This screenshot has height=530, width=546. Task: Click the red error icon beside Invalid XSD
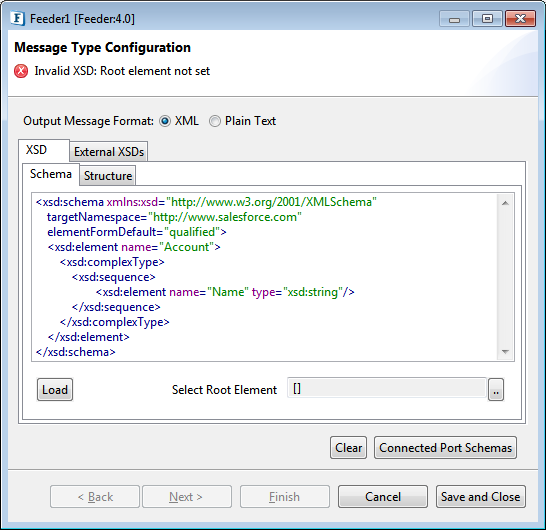tap(21, 71)
